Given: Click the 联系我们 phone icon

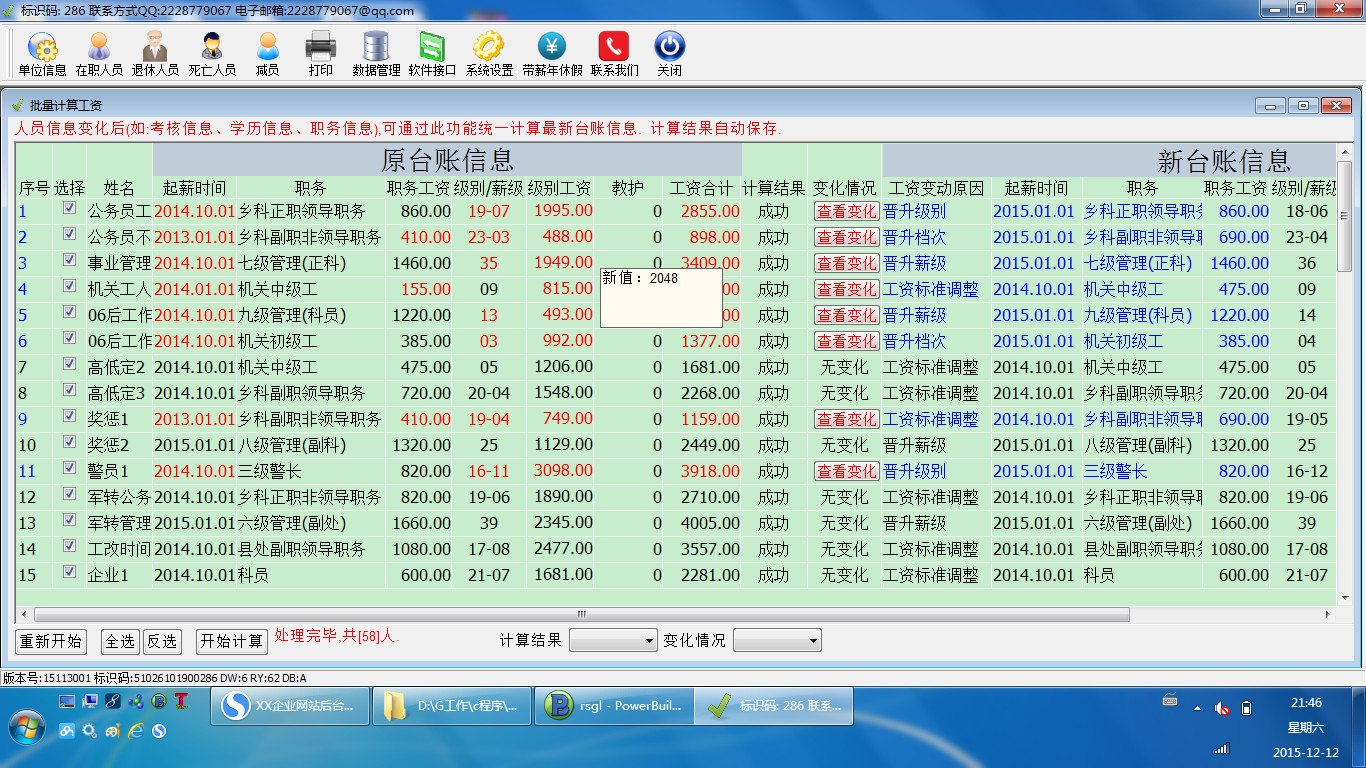Looking at the screenshot, I should click(x=614, y=47).
